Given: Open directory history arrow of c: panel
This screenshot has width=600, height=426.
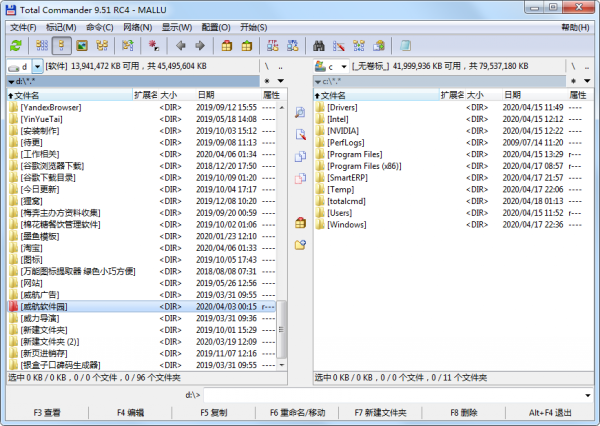Looking at the screenshot, I should [587, 81].
